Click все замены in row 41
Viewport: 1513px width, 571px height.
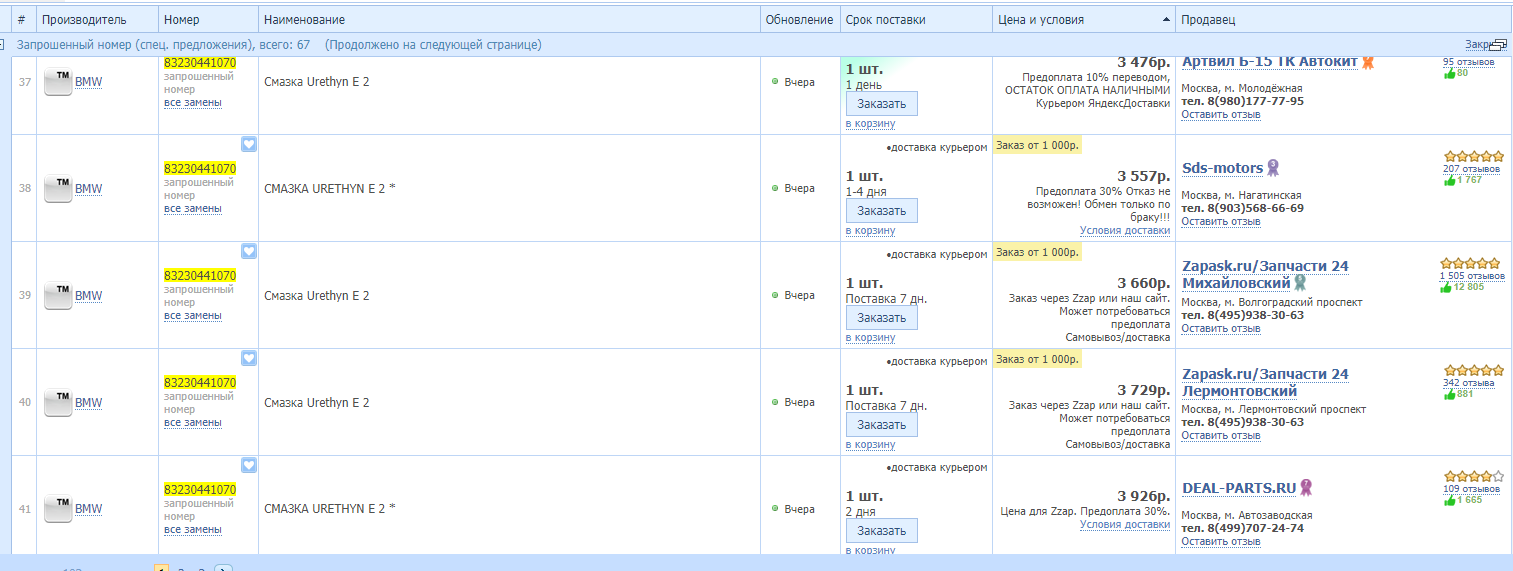[x=193, y=529]
